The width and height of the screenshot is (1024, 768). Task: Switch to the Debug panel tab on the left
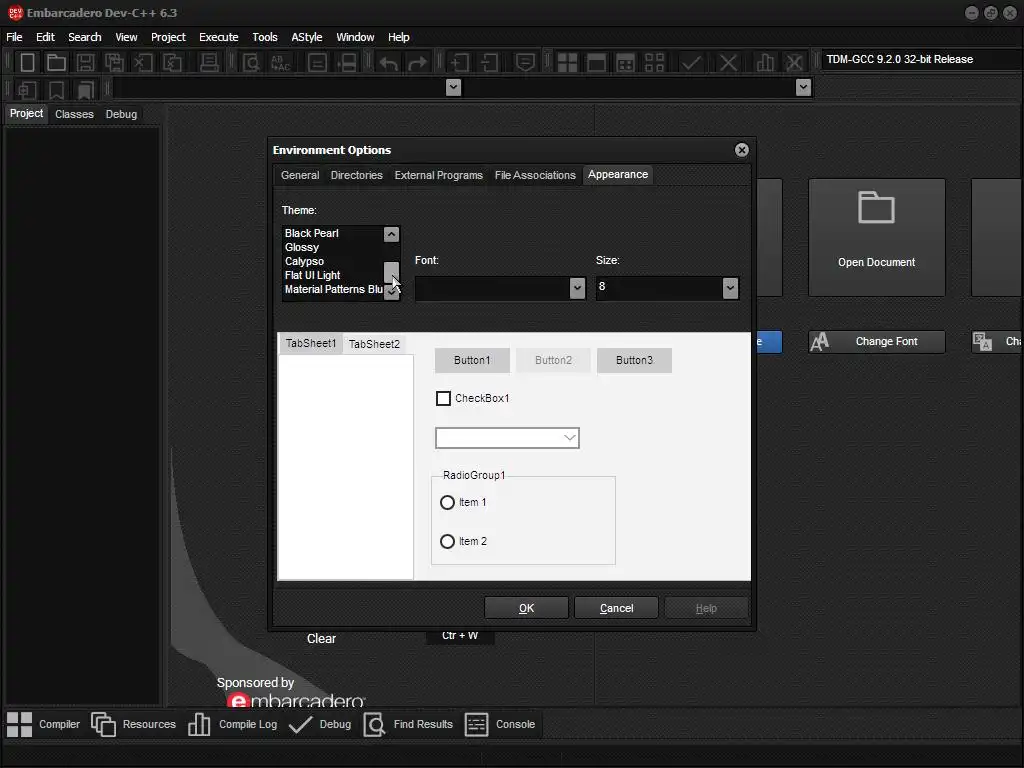(x=121, y=114)
